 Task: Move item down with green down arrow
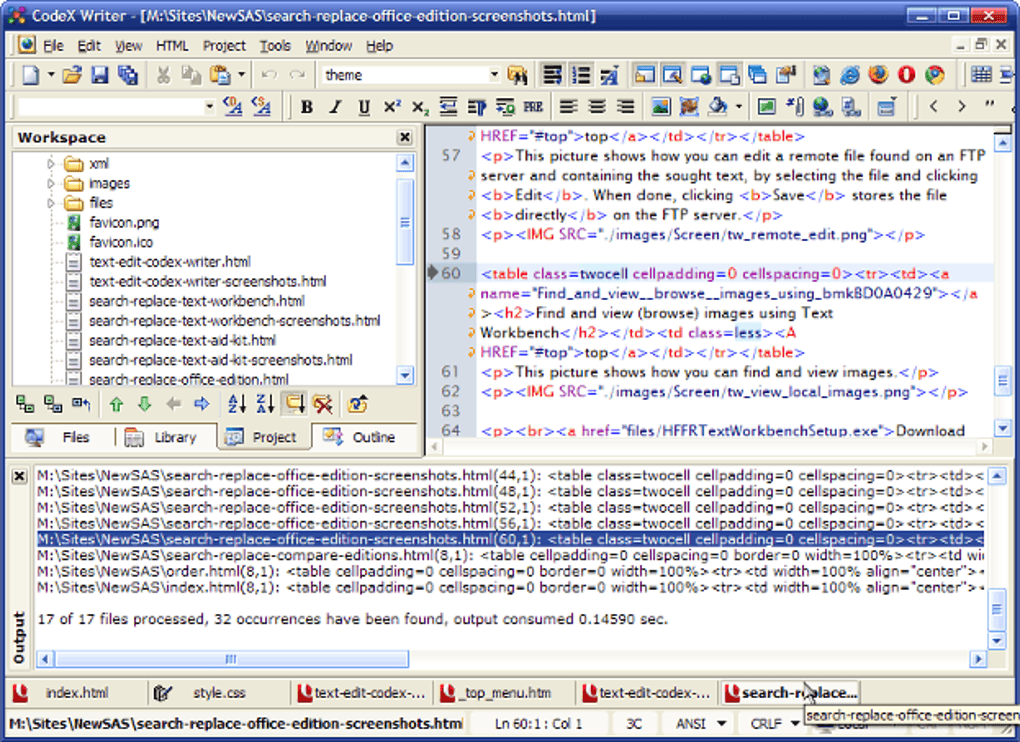click(x=144, y=404)
